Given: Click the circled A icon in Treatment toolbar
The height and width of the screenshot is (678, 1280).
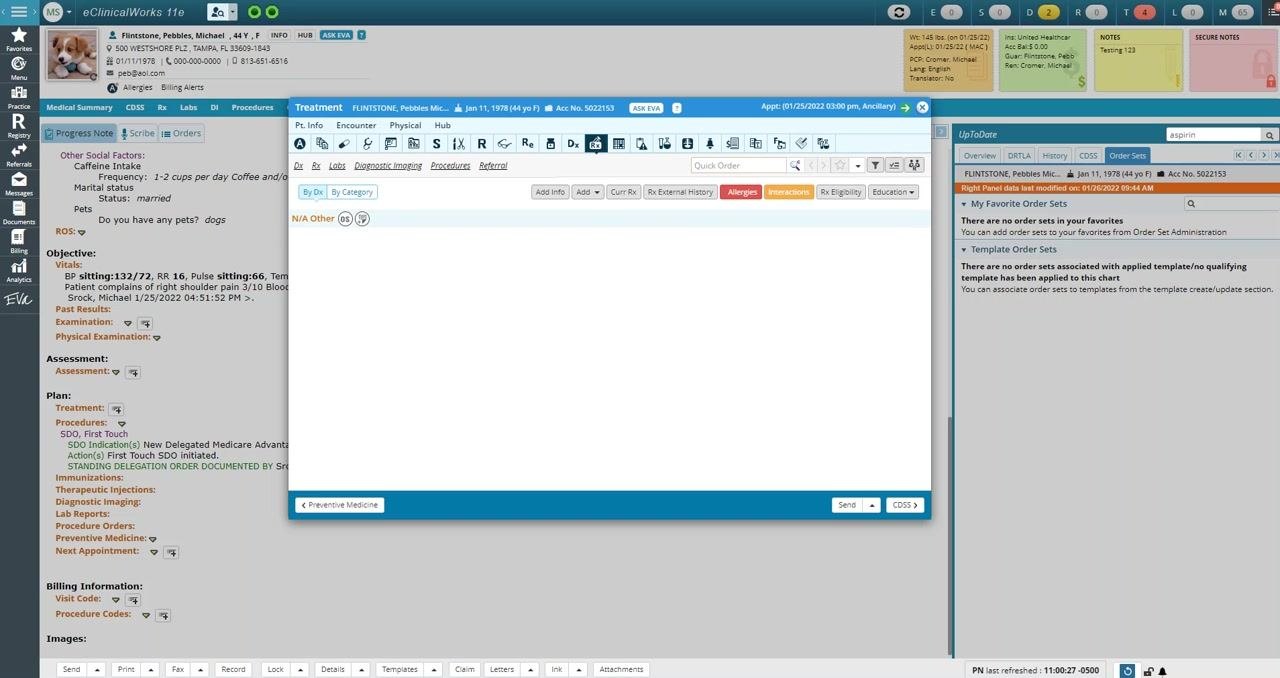Looking at the screenshot, I should [x=299, y=144].
